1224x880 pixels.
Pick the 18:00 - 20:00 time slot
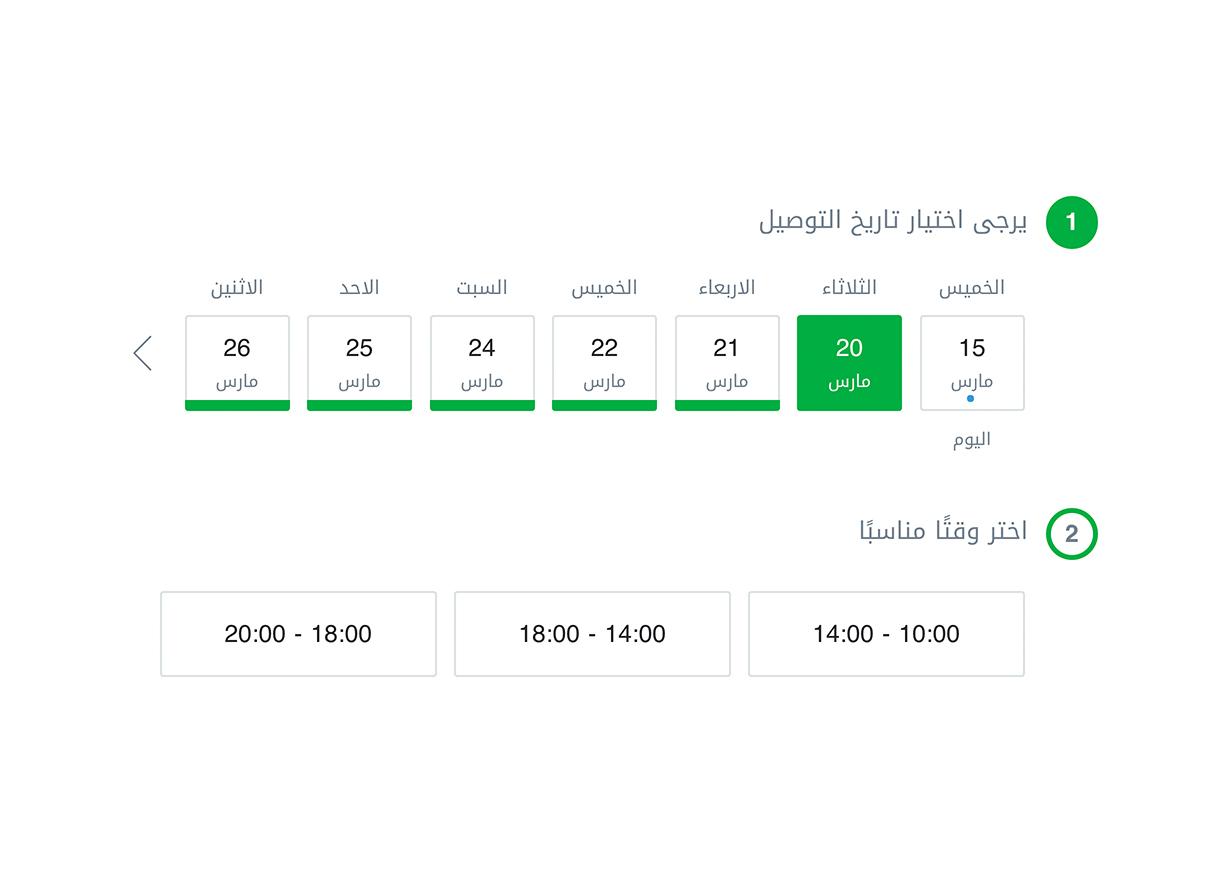(x=298, y=634)
